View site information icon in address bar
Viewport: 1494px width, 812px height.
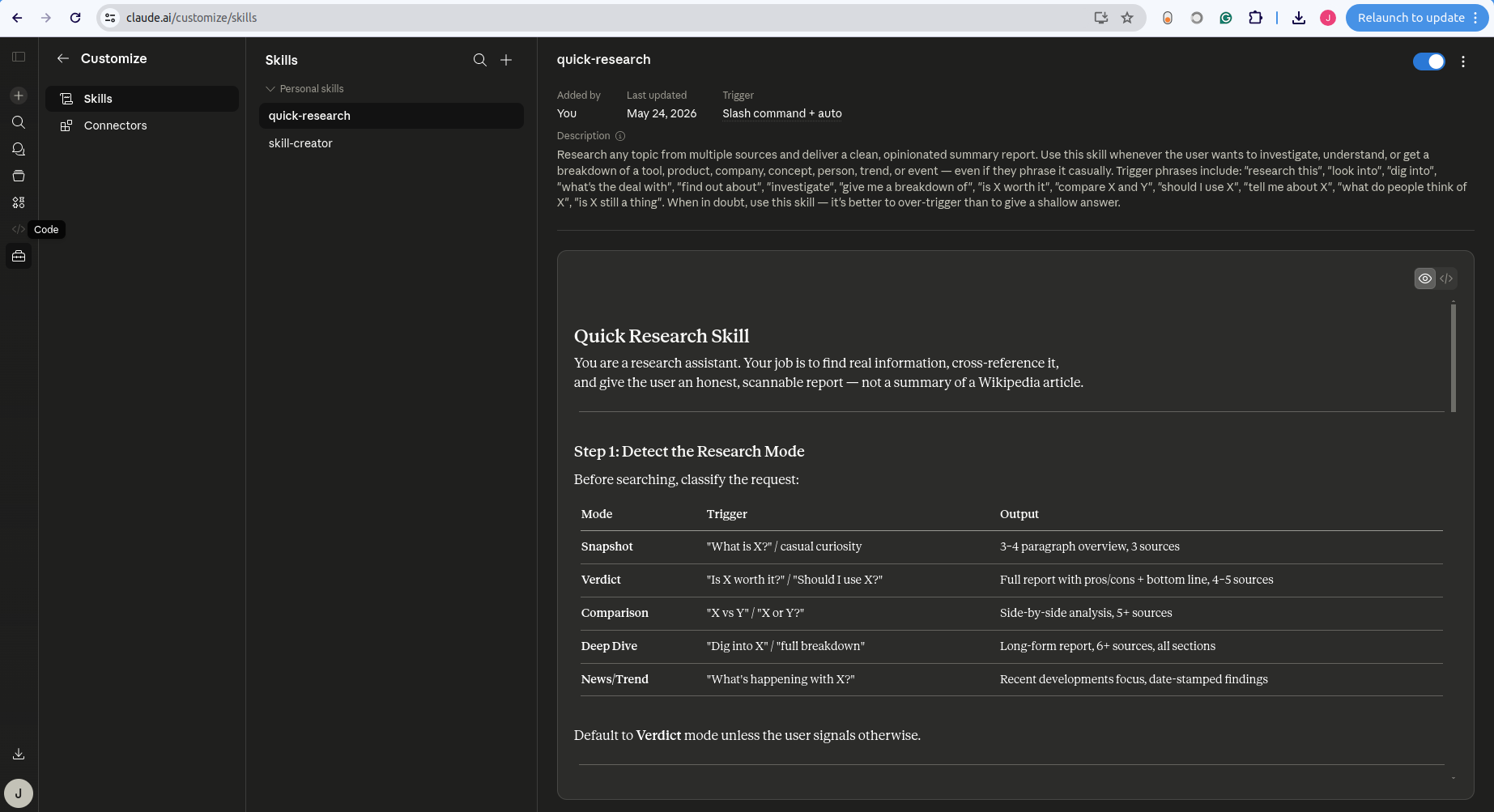(x=111, y=18)
